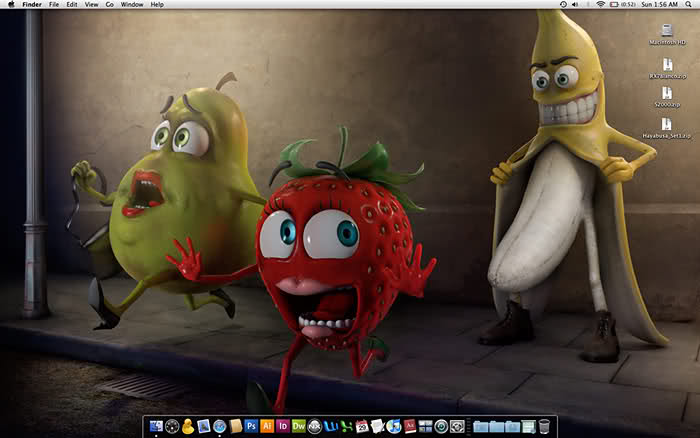Image resolution: width=700 pixels, height=438 pixels.
Task: Click the battery status indicator
Action: [x=622, y=4]
